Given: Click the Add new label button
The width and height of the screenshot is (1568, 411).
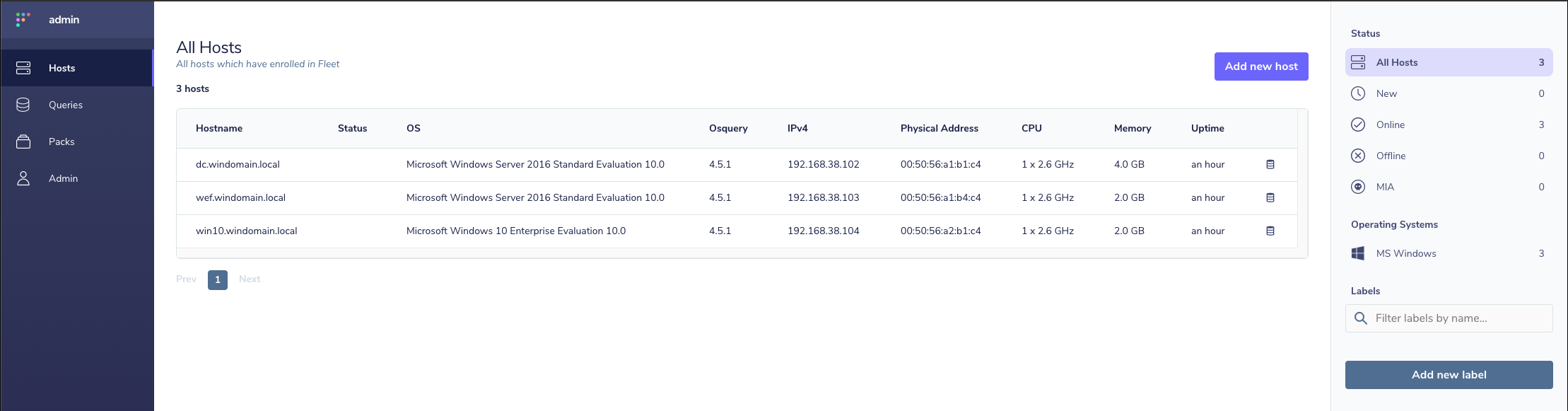Looking at the screenshot, I should 1449,375.
